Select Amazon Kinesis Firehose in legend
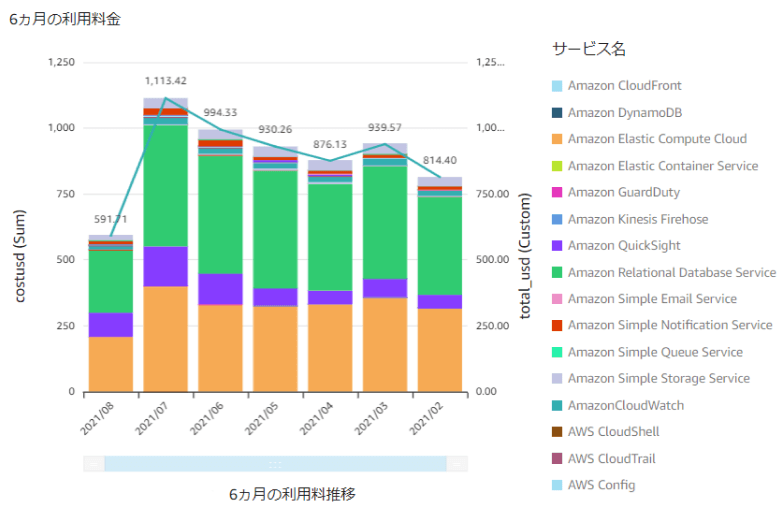This screenshot has width=783, height=508. click(x=637, y=219)
